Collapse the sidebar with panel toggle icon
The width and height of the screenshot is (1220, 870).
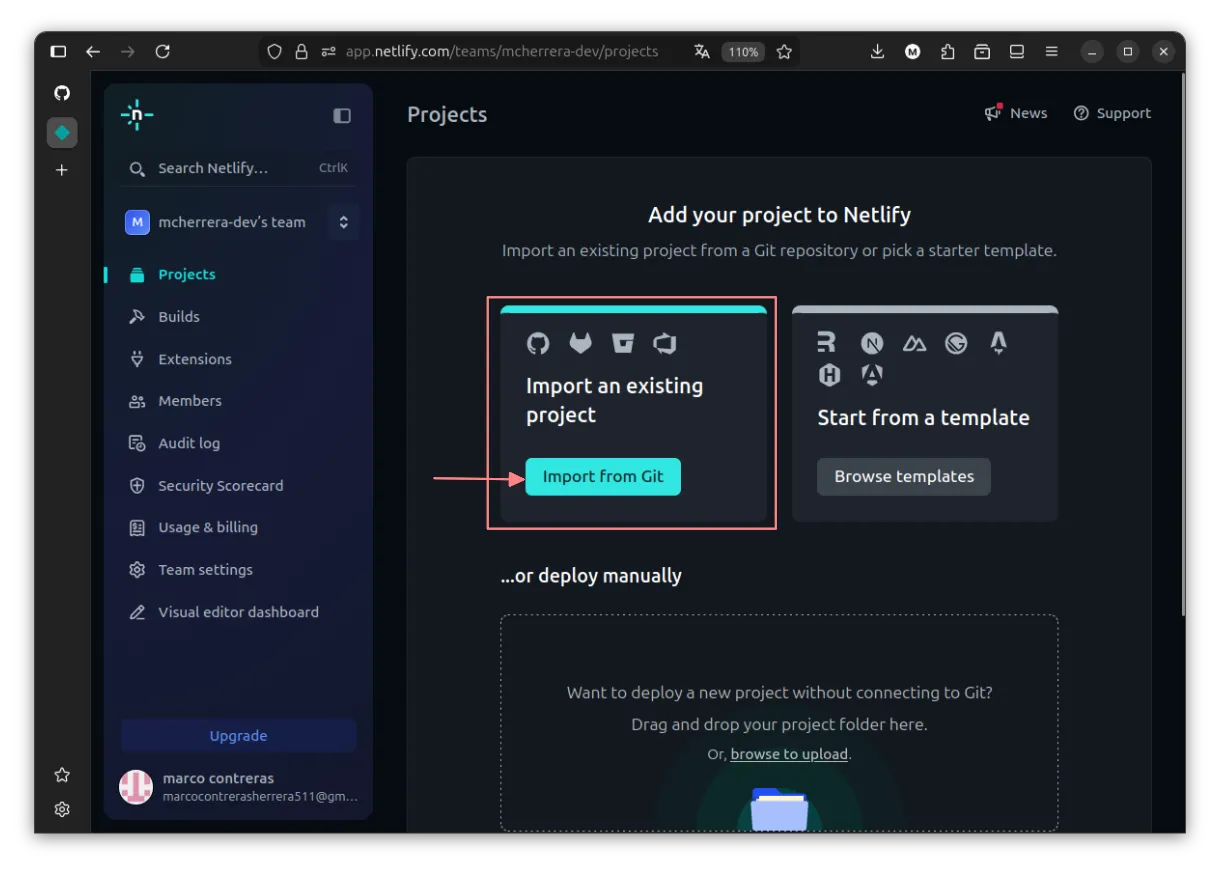(342, 116)
